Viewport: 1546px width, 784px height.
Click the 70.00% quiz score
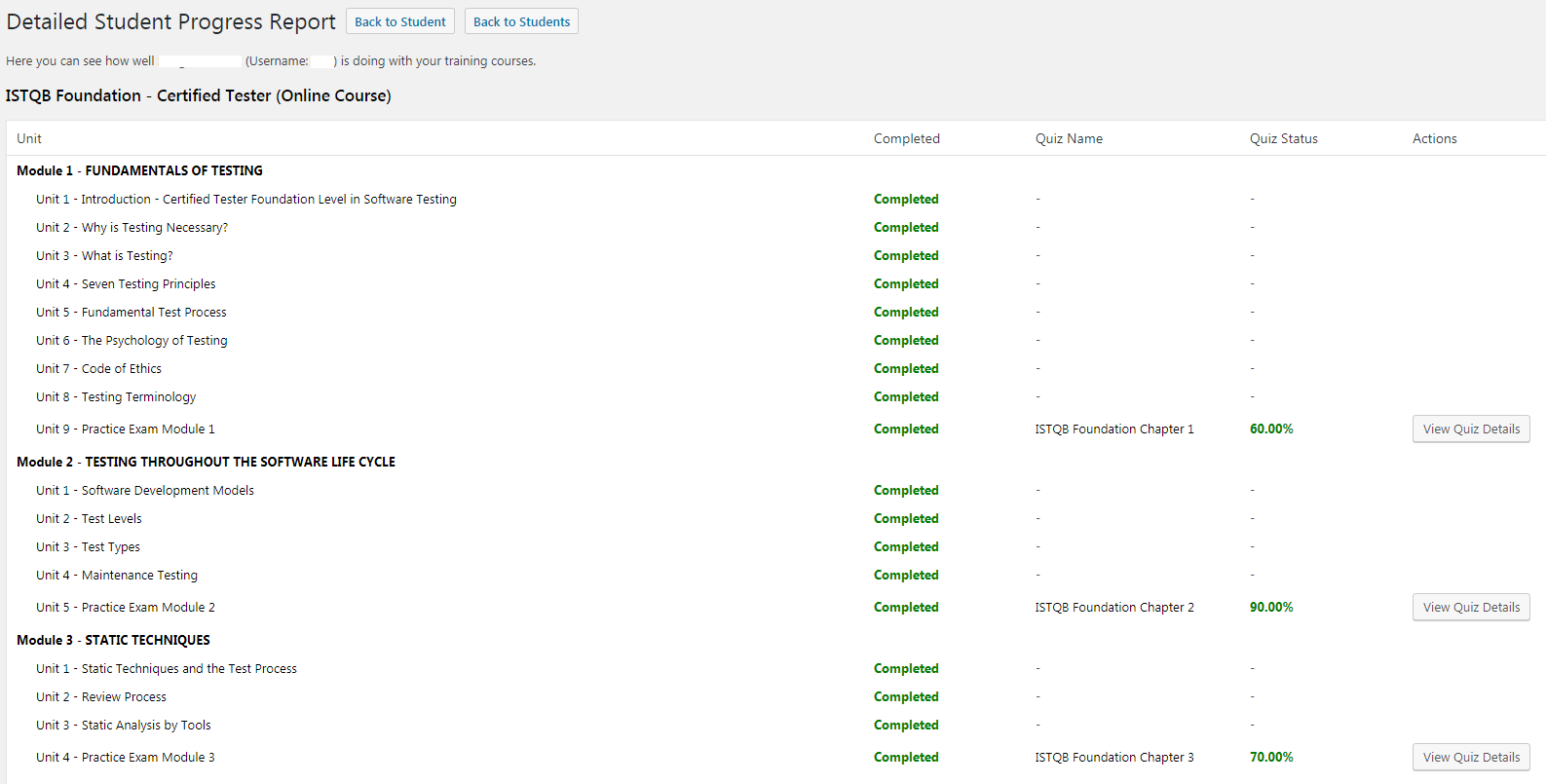pyautogui.click(x=1271, y=757)
